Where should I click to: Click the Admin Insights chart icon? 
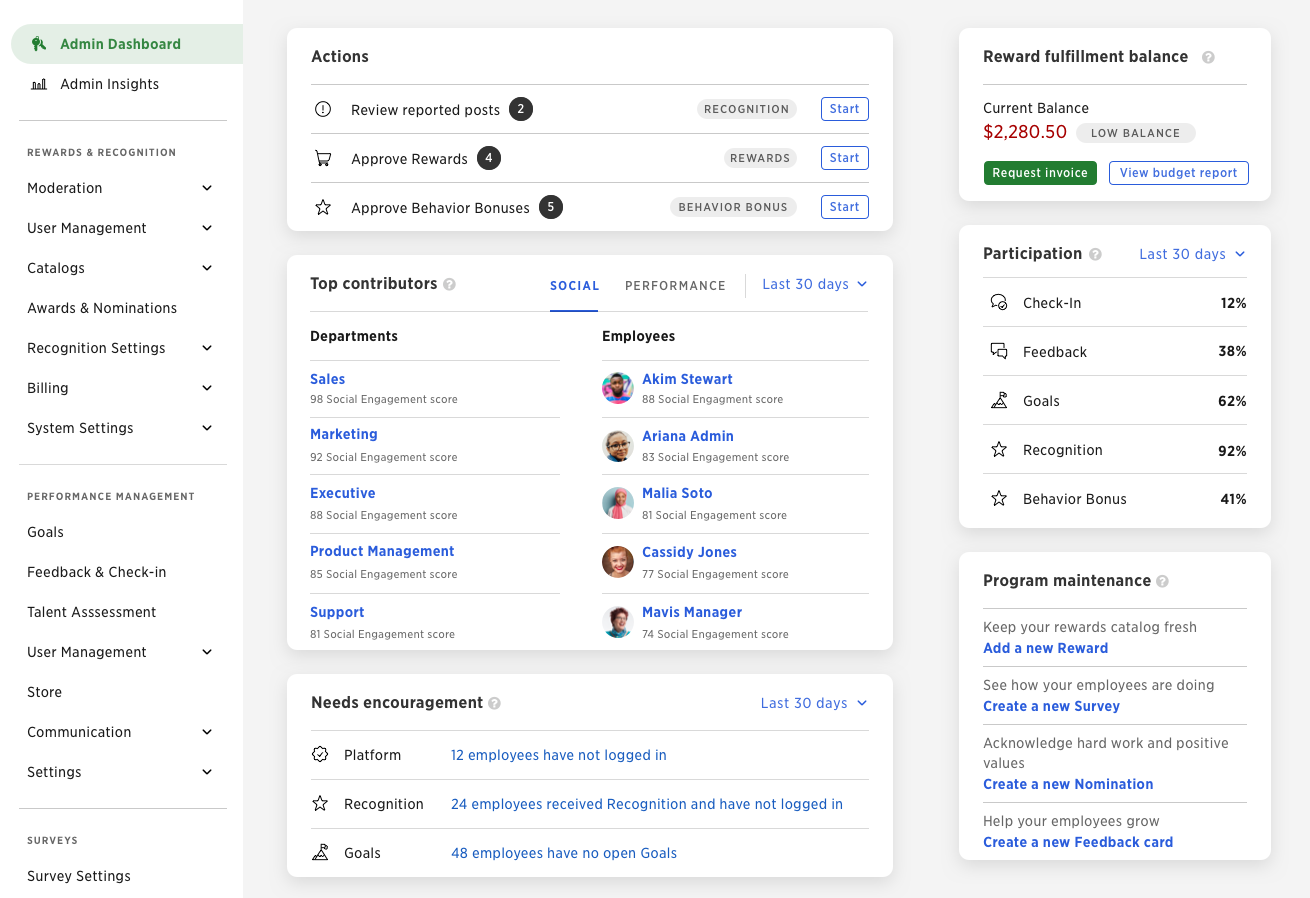39,85
